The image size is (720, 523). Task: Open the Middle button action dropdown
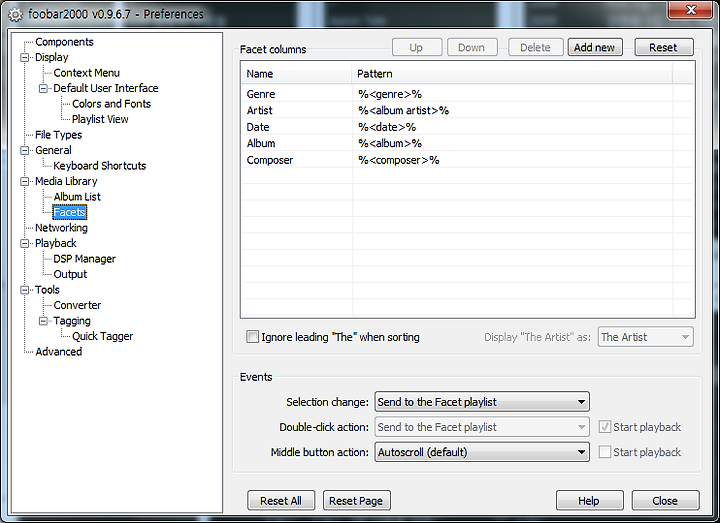point(482,452)
